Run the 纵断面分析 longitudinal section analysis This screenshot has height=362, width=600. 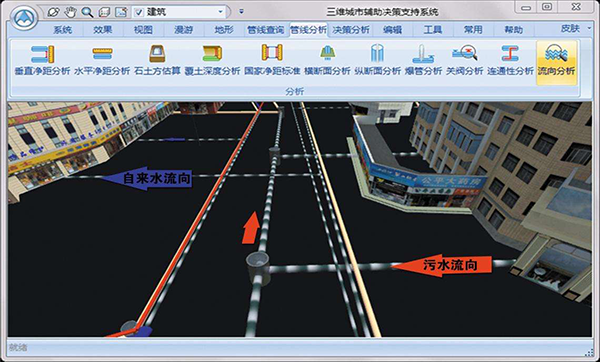click(x=377, y=60)
